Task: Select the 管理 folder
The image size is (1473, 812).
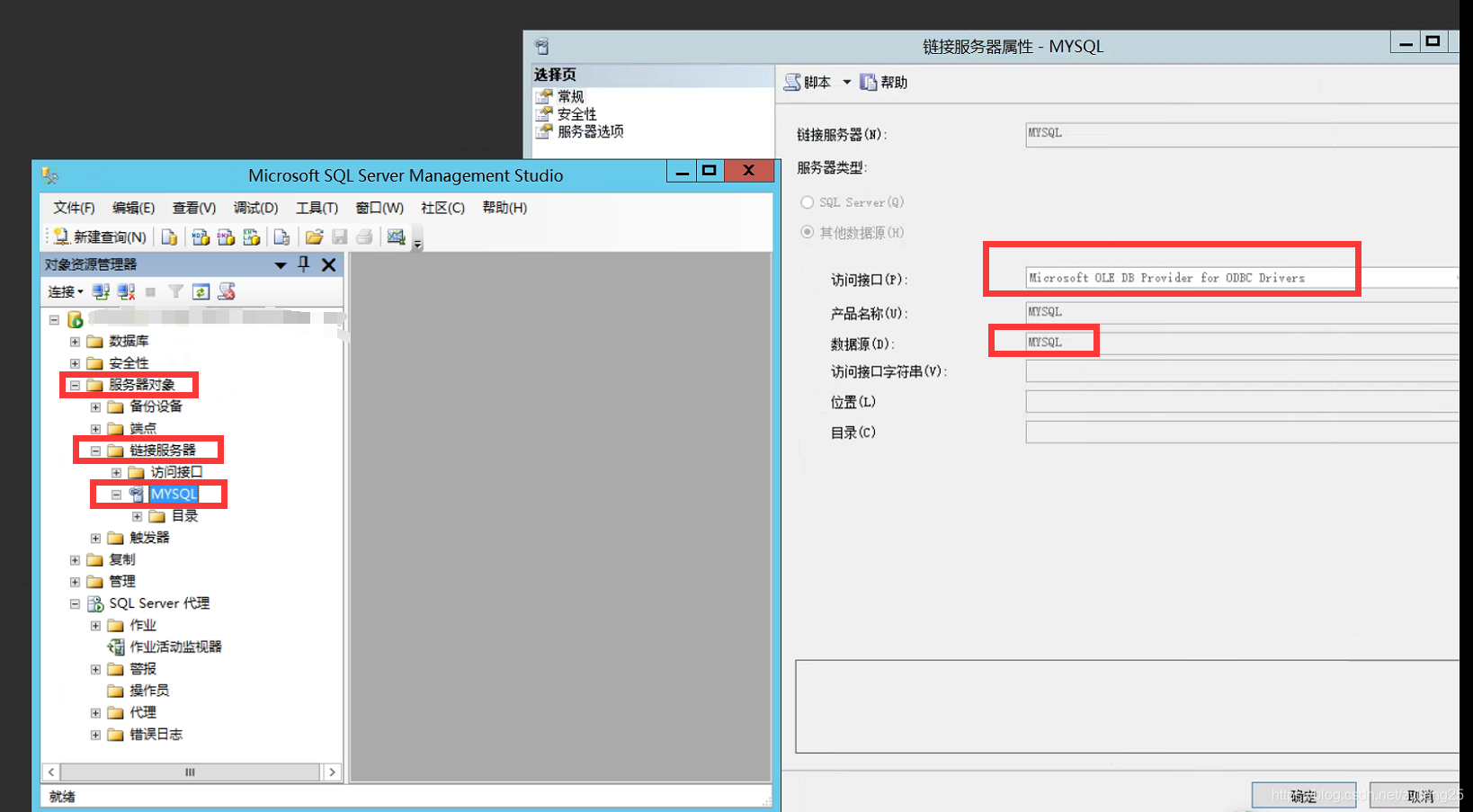Action: (x=121, y=582)
